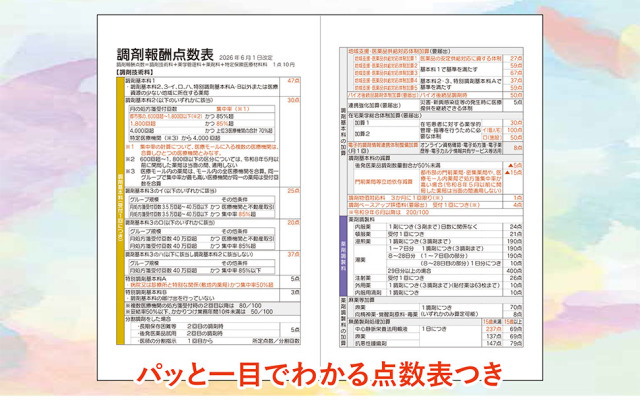Click the 24点 score for 内服薬

pos(516,227)
